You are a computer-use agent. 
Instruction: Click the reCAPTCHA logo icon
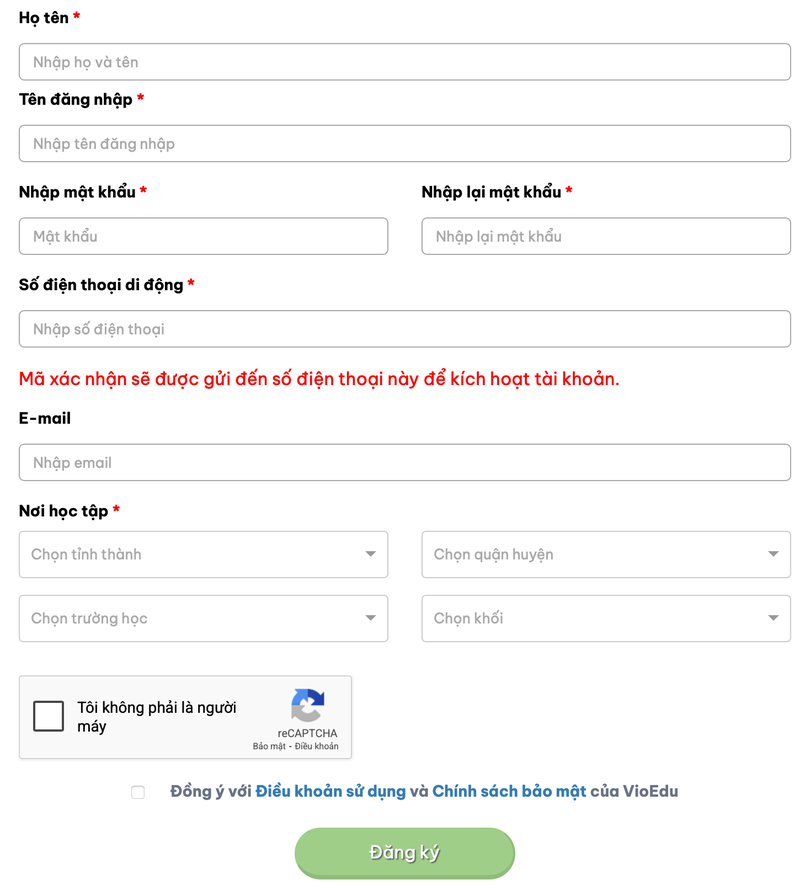click(x=308, y=705)
